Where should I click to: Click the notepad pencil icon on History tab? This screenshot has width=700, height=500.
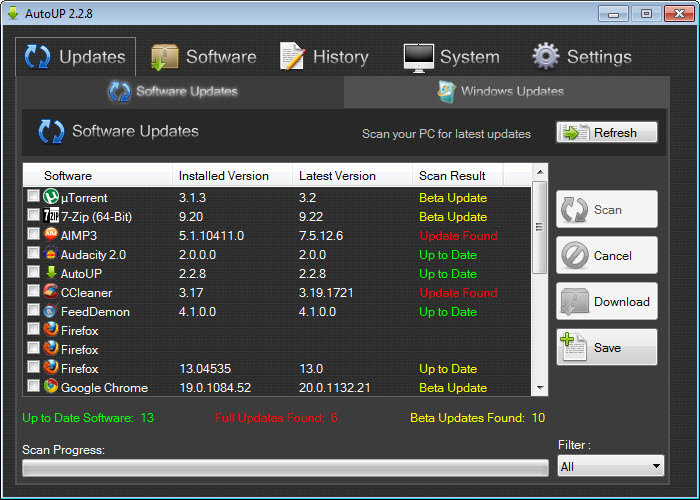click(292, 56)
